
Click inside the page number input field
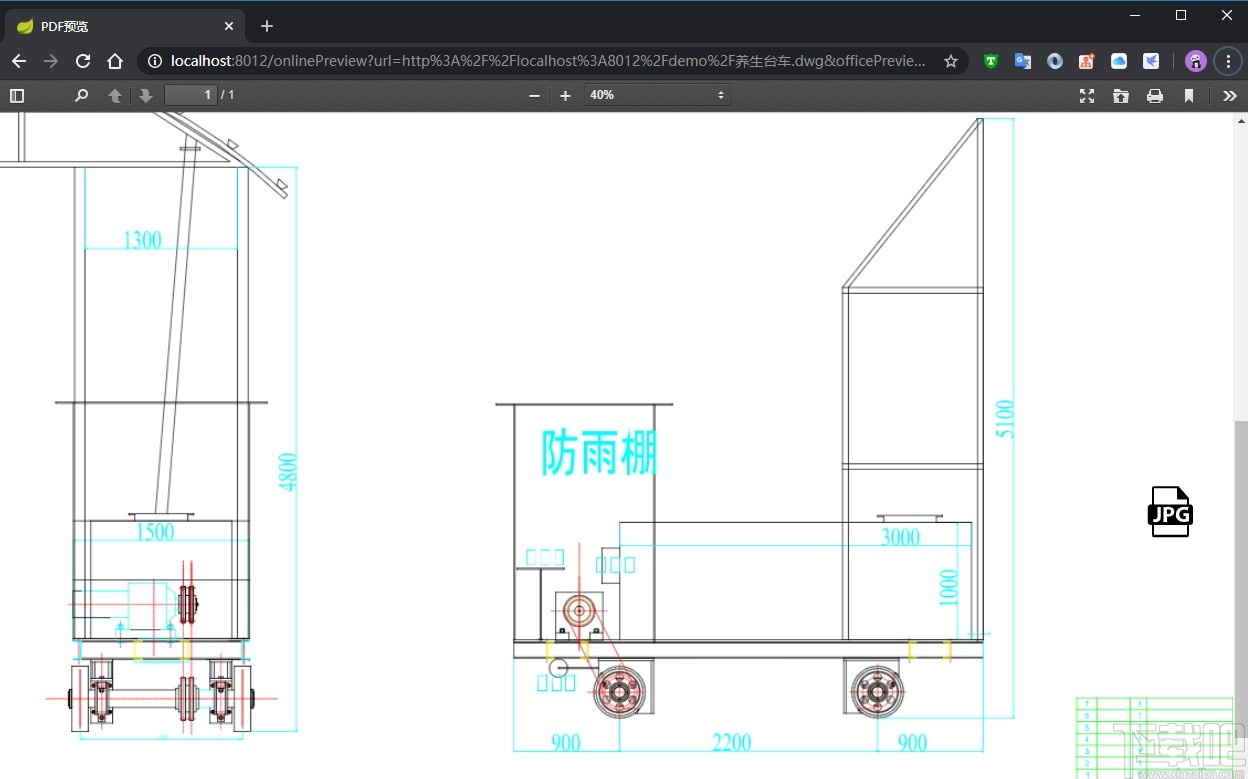[x=190, y=94]
